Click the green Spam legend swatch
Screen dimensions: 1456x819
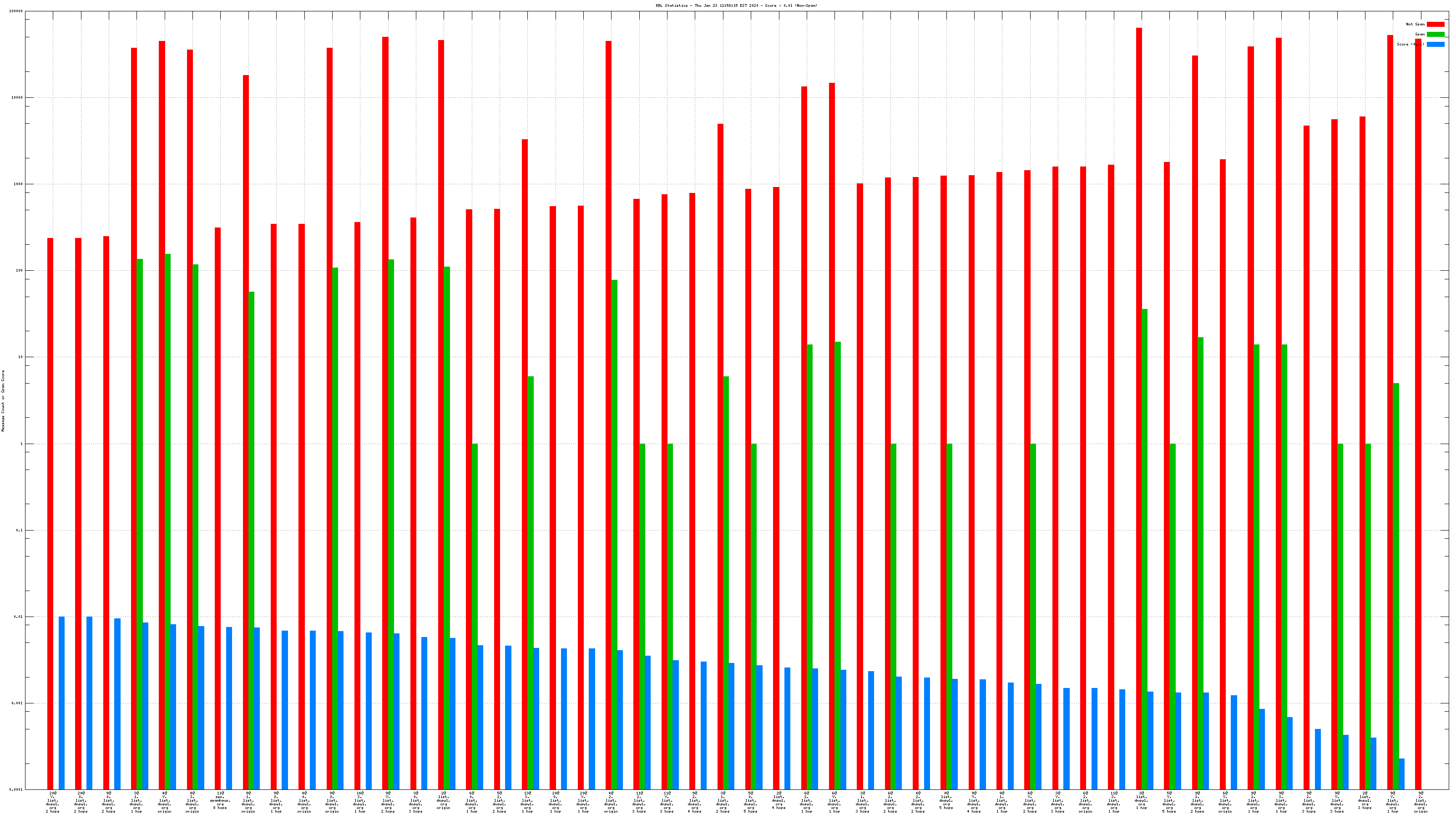click(1435, 35)
